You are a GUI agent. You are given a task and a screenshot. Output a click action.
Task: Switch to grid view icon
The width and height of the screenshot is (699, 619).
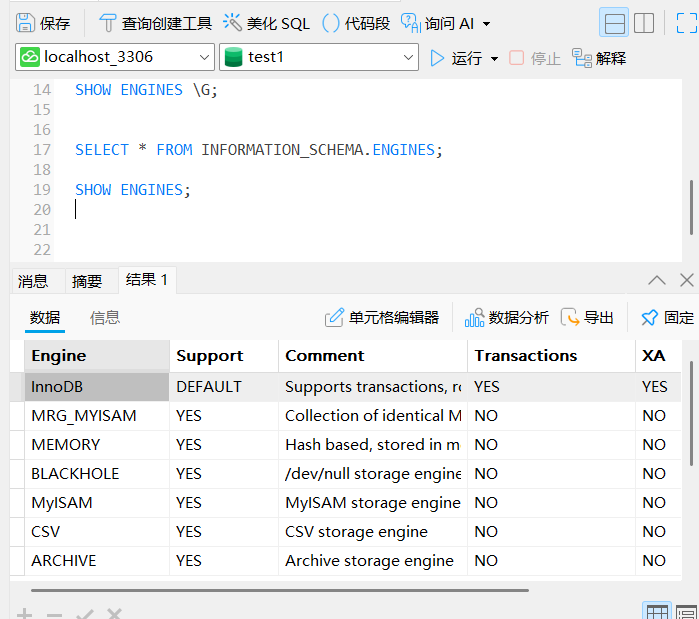(657, 611)
